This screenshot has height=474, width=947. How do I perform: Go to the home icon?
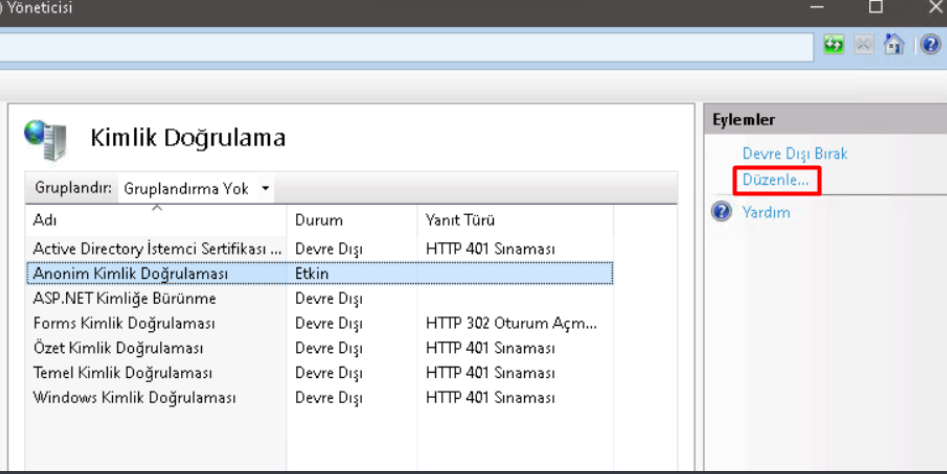tap(894, 44)
